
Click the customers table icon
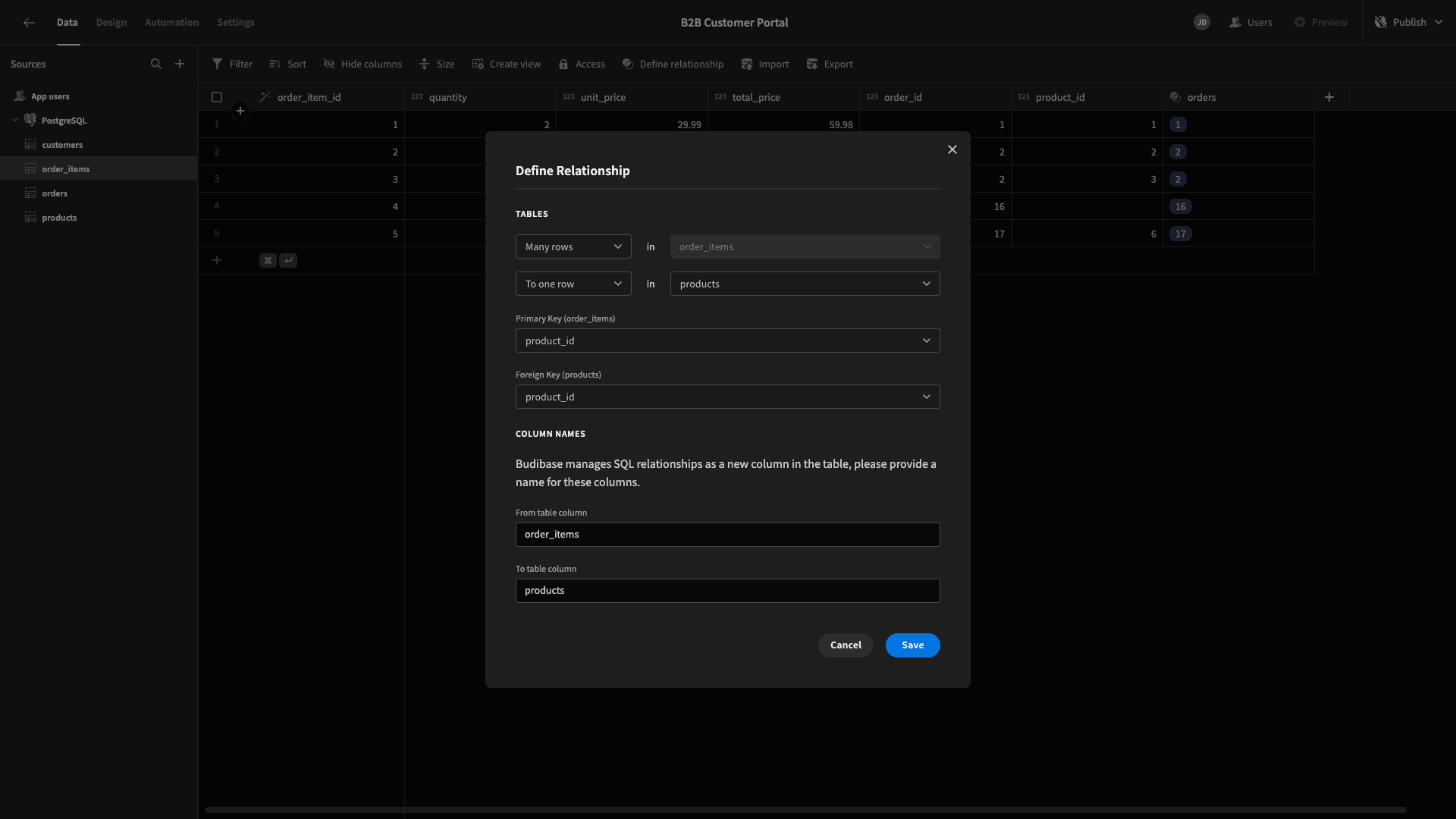pos(30,145)
